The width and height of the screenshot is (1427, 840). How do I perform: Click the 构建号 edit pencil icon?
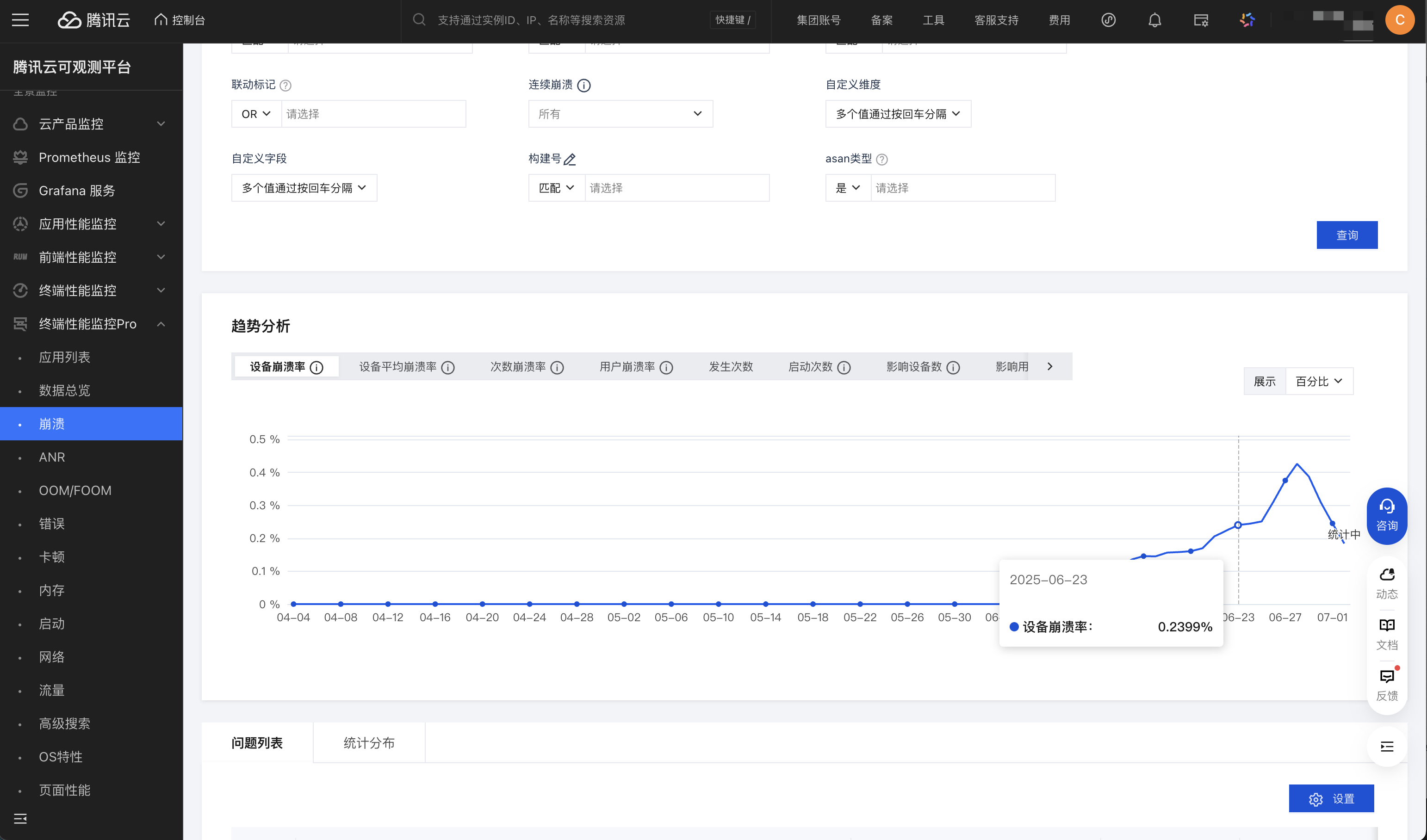click(570, 160)
